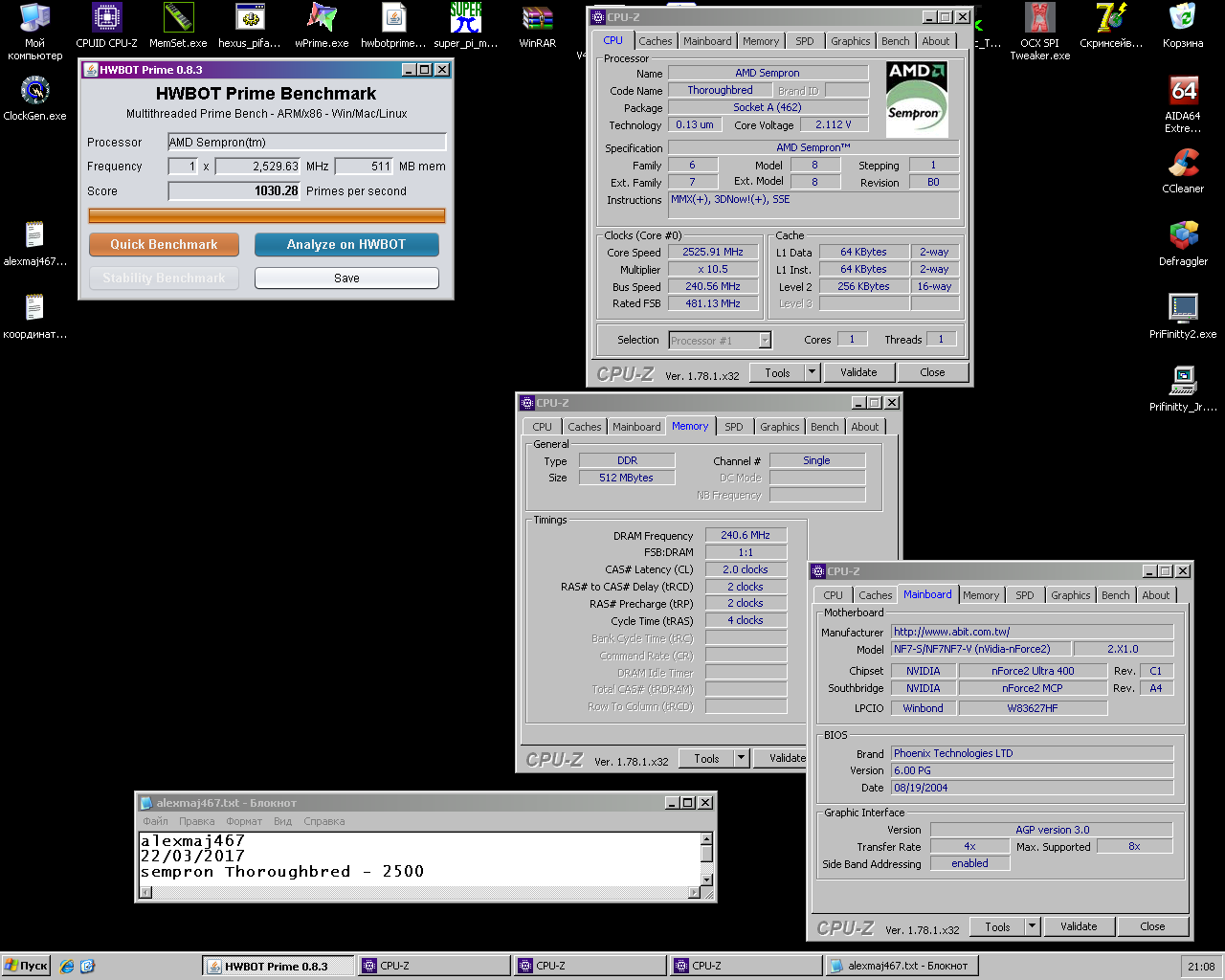Click Validate in the CPU tab window
Image resolution: width=1225 pixels, height=980 pixels.
858,372
